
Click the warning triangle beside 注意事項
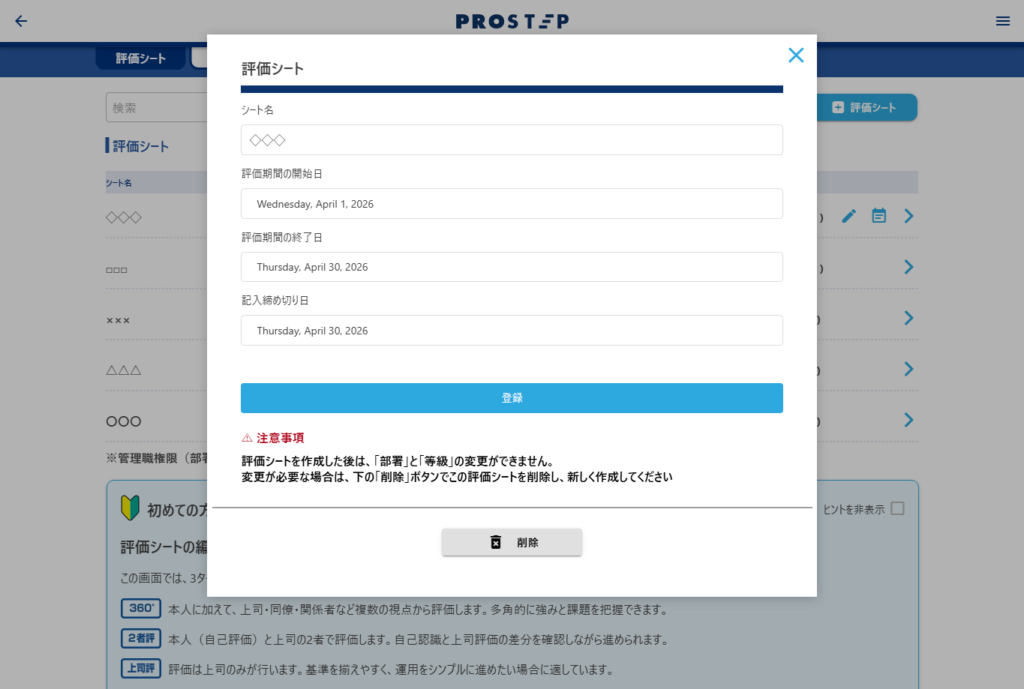pos(247,438)
